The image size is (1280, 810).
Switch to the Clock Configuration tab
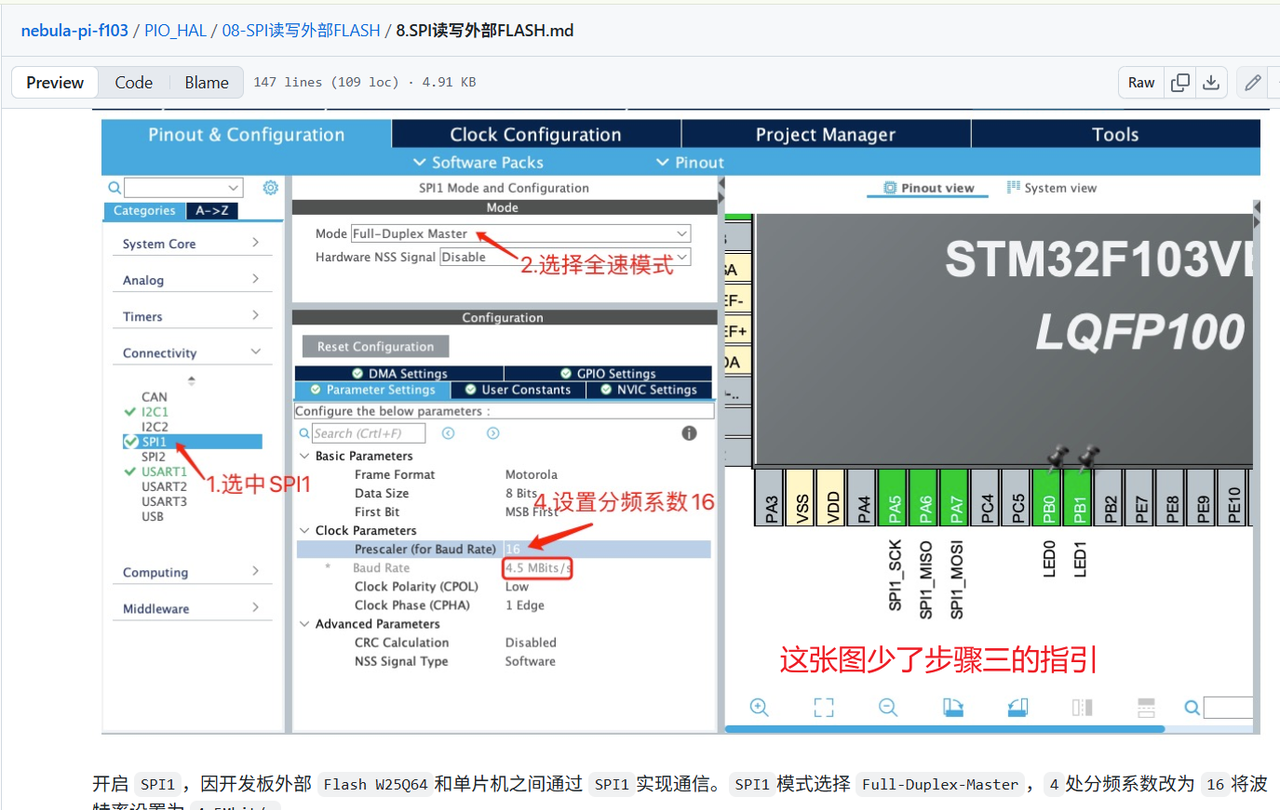click(x=535, y=135)
